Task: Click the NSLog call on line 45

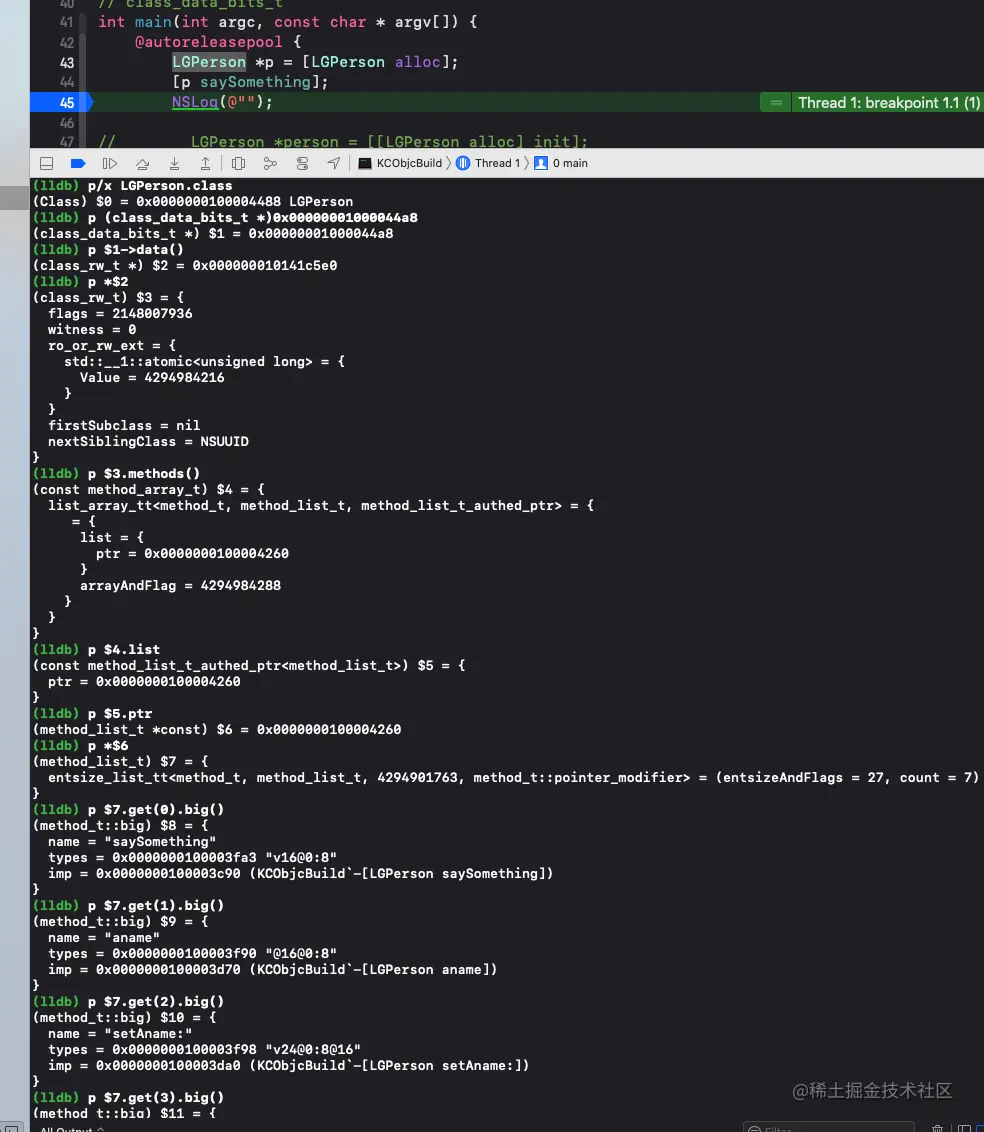Action: [x=195, y=102]
